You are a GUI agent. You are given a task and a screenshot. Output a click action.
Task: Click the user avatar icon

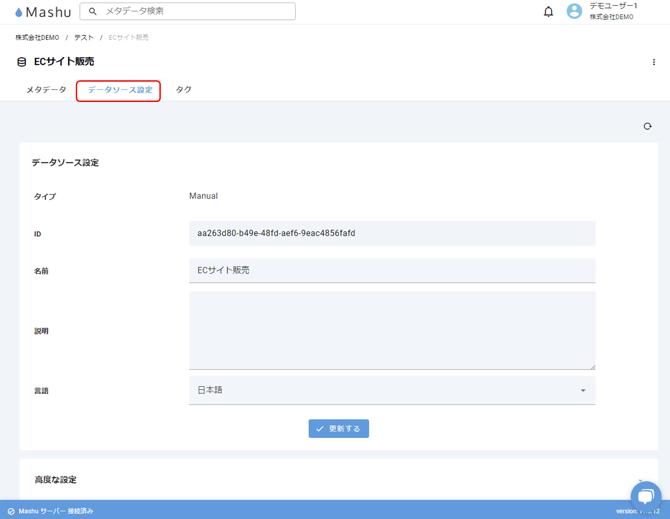(574, 11)
